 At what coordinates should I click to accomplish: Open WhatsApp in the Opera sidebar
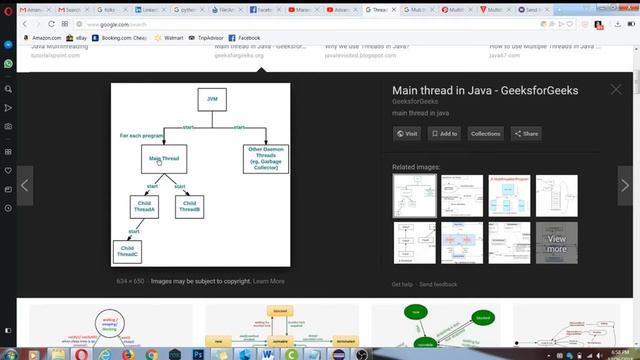(x=8, y=64)
